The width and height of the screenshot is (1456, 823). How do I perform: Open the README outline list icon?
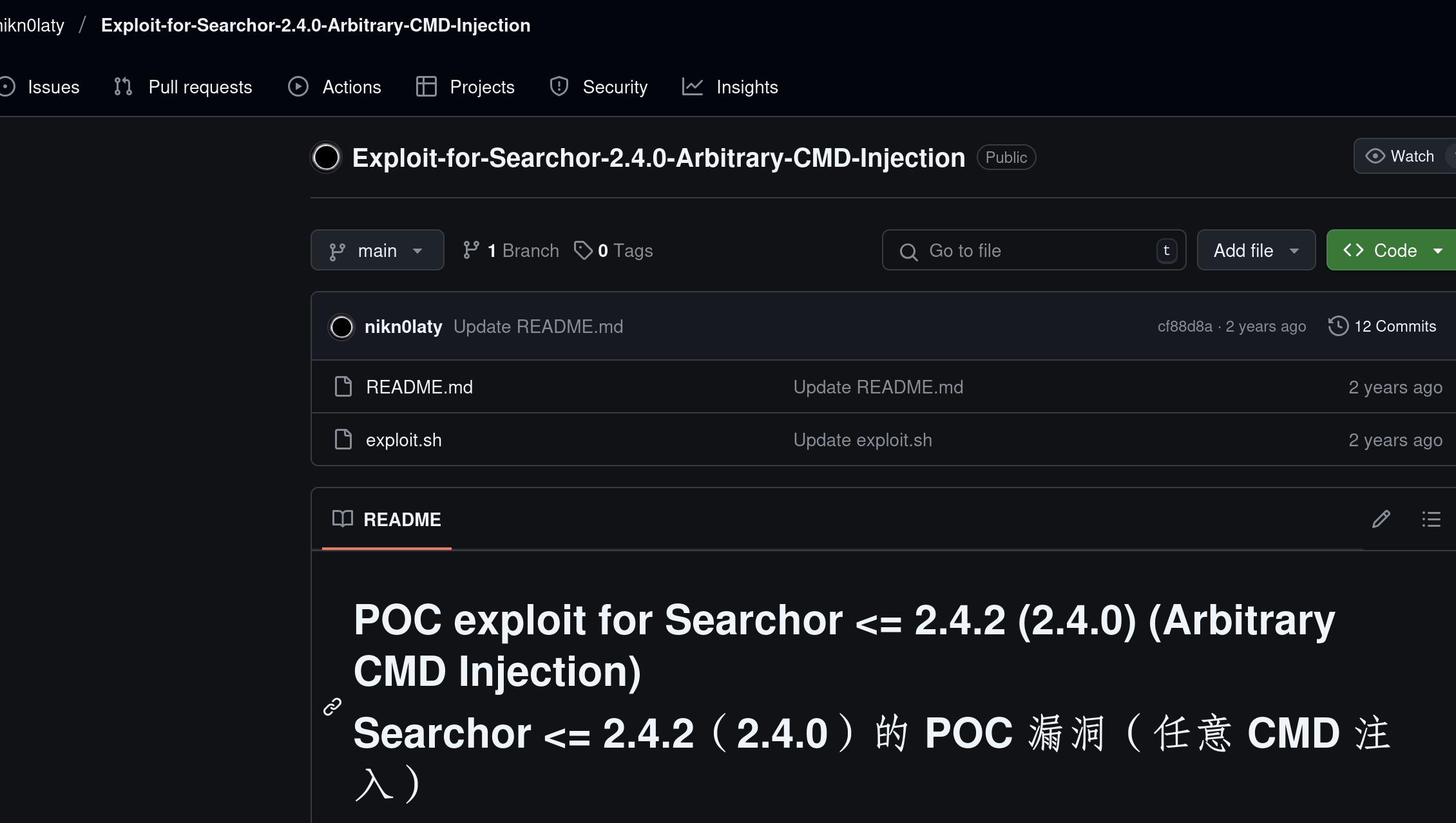1431,519
